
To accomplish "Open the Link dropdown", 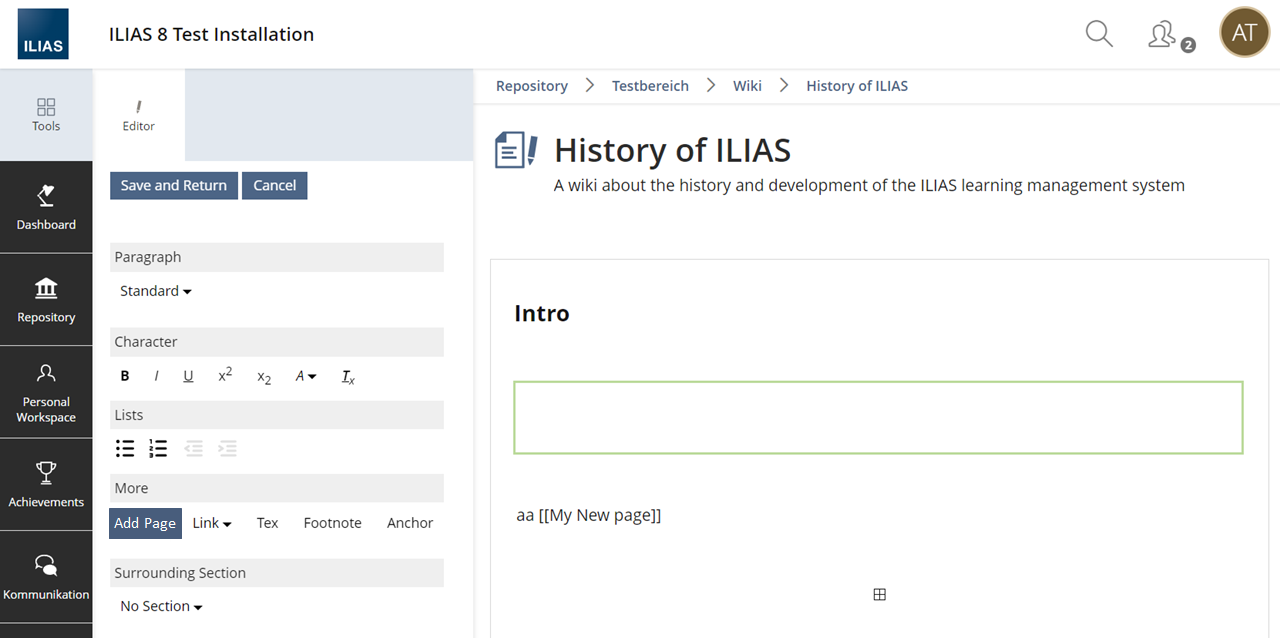I will click(212, 523).
